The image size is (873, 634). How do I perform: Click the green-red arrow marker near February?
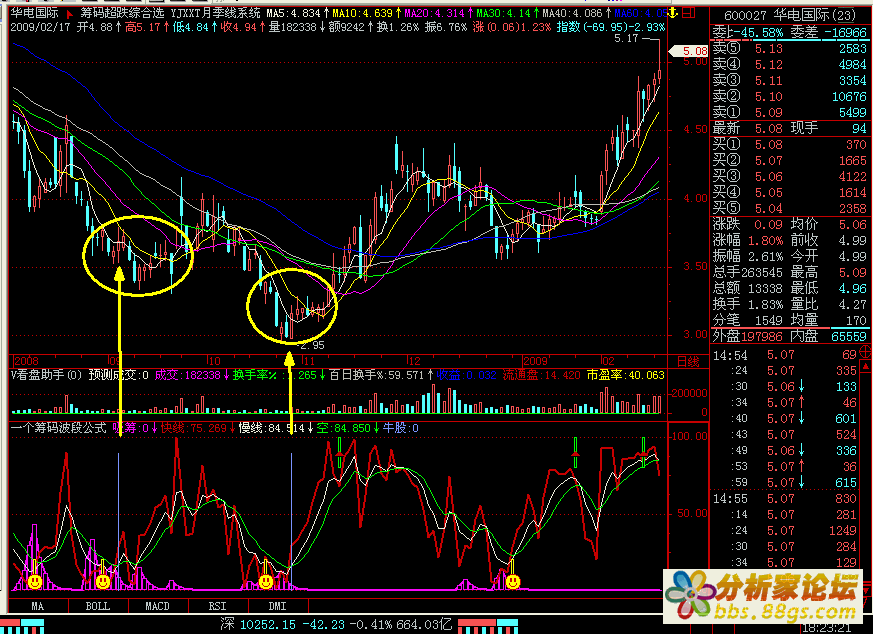pyautogui.click(x=644, y=452)
